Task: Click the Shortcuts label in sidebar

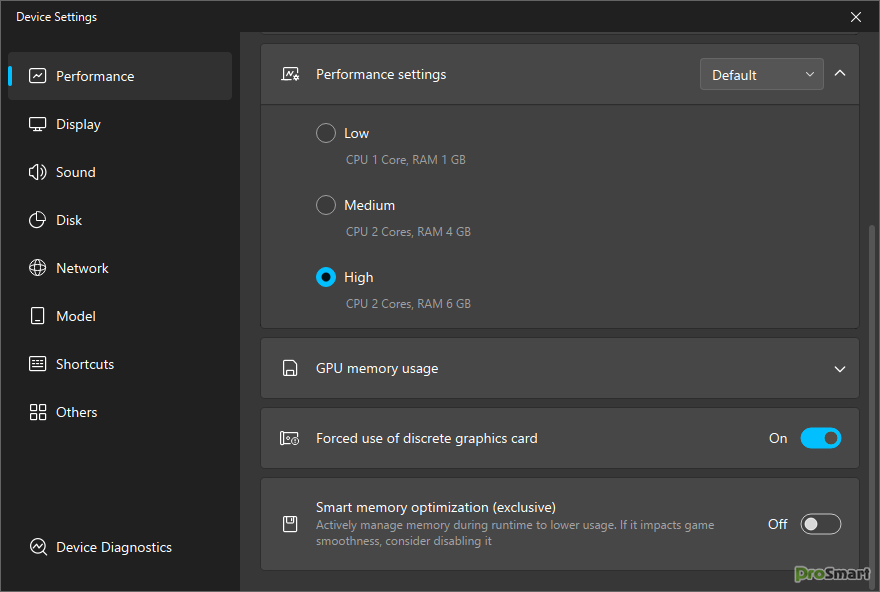Action: 85,364
